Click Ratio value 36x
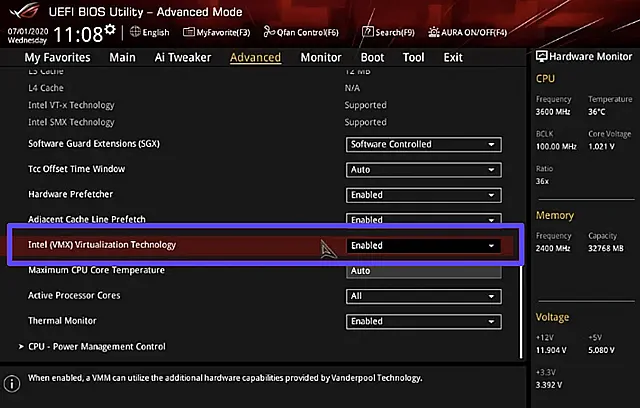 [542, 181]
